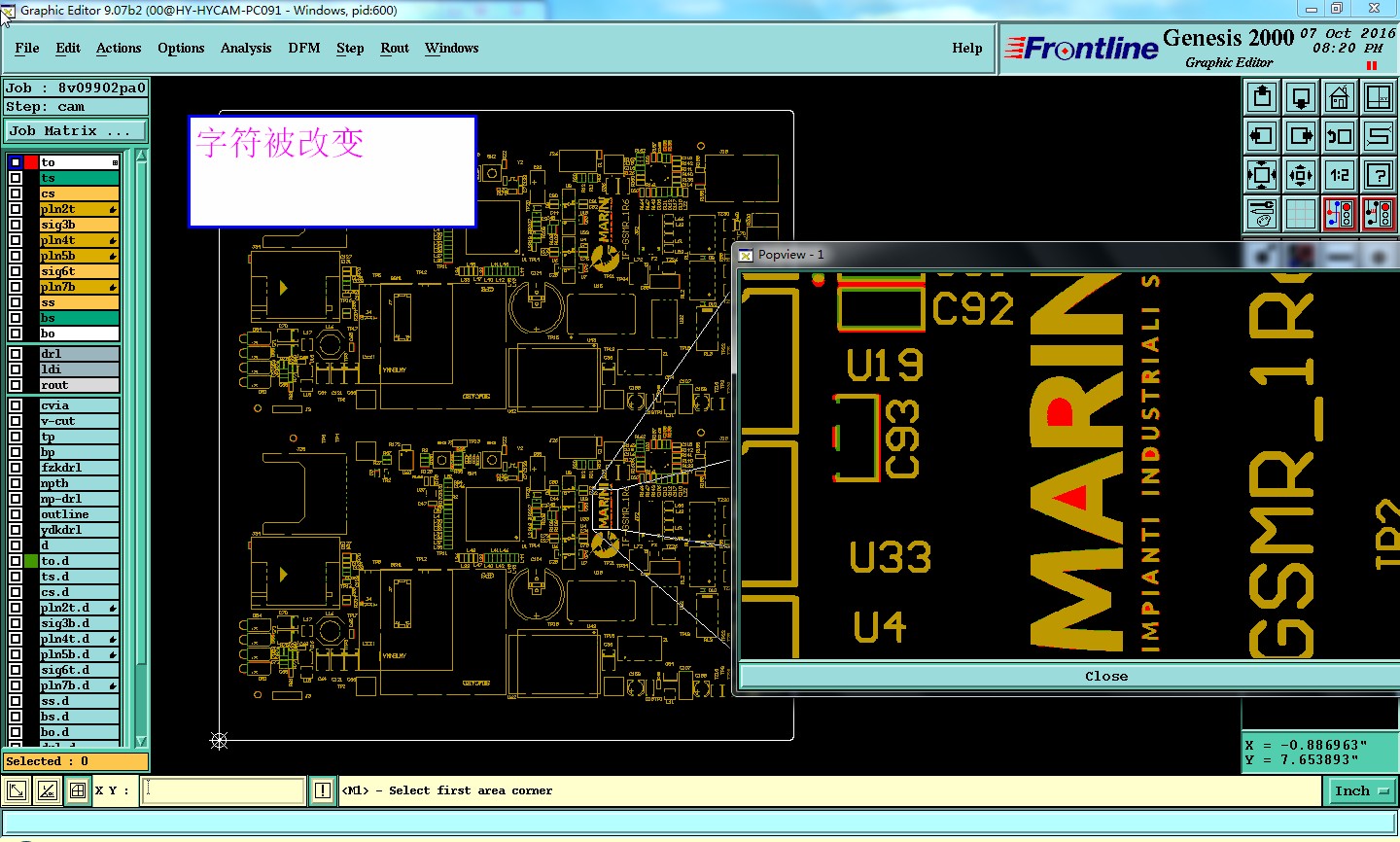1400x842 pixels.
Task: Select the layer named mp-drl
Action: 79,499
